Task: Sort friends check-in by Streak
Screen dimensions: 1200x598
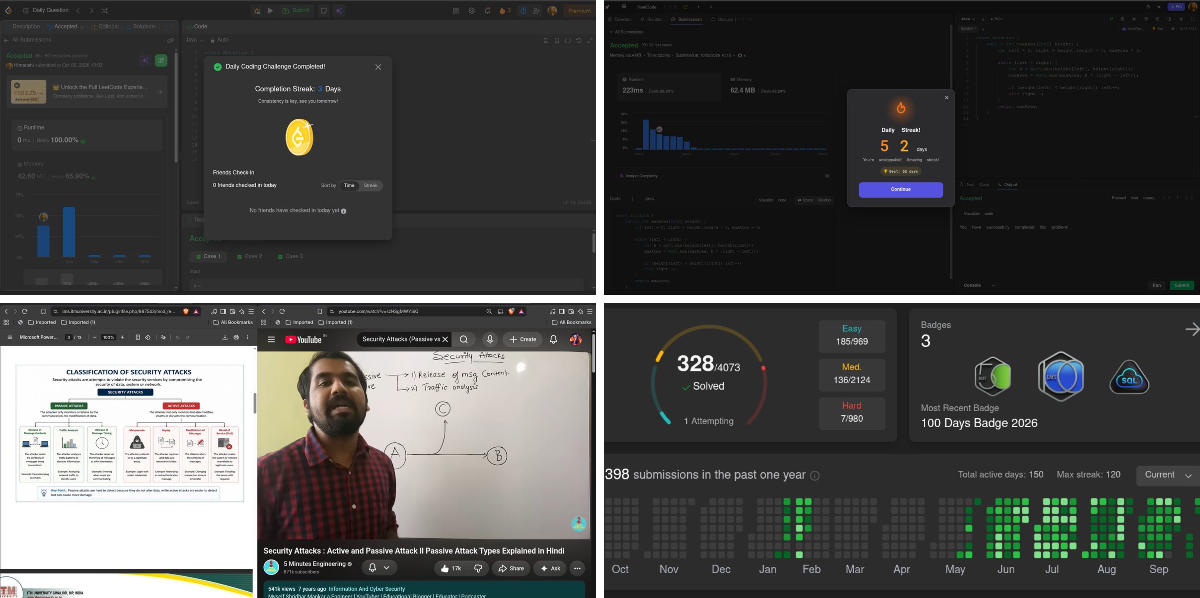Action: [x=370, y=185]
